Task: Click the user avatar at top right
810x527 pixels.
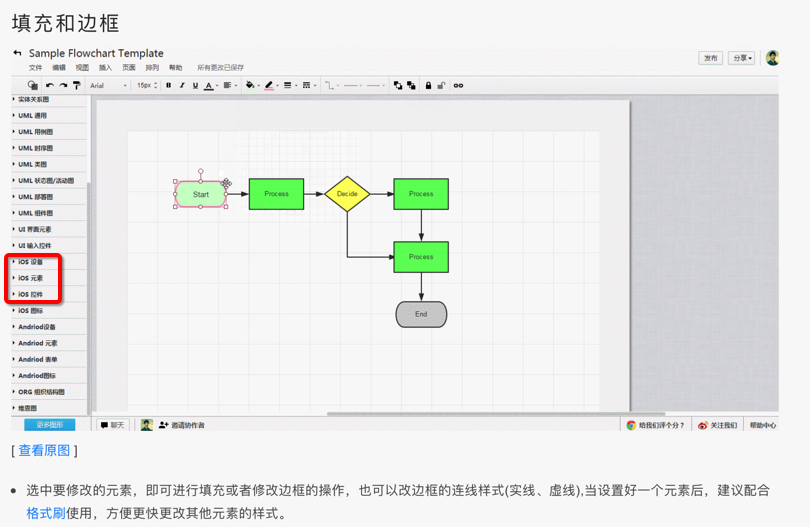Action: pyautogui.click(x=772, y=58)
